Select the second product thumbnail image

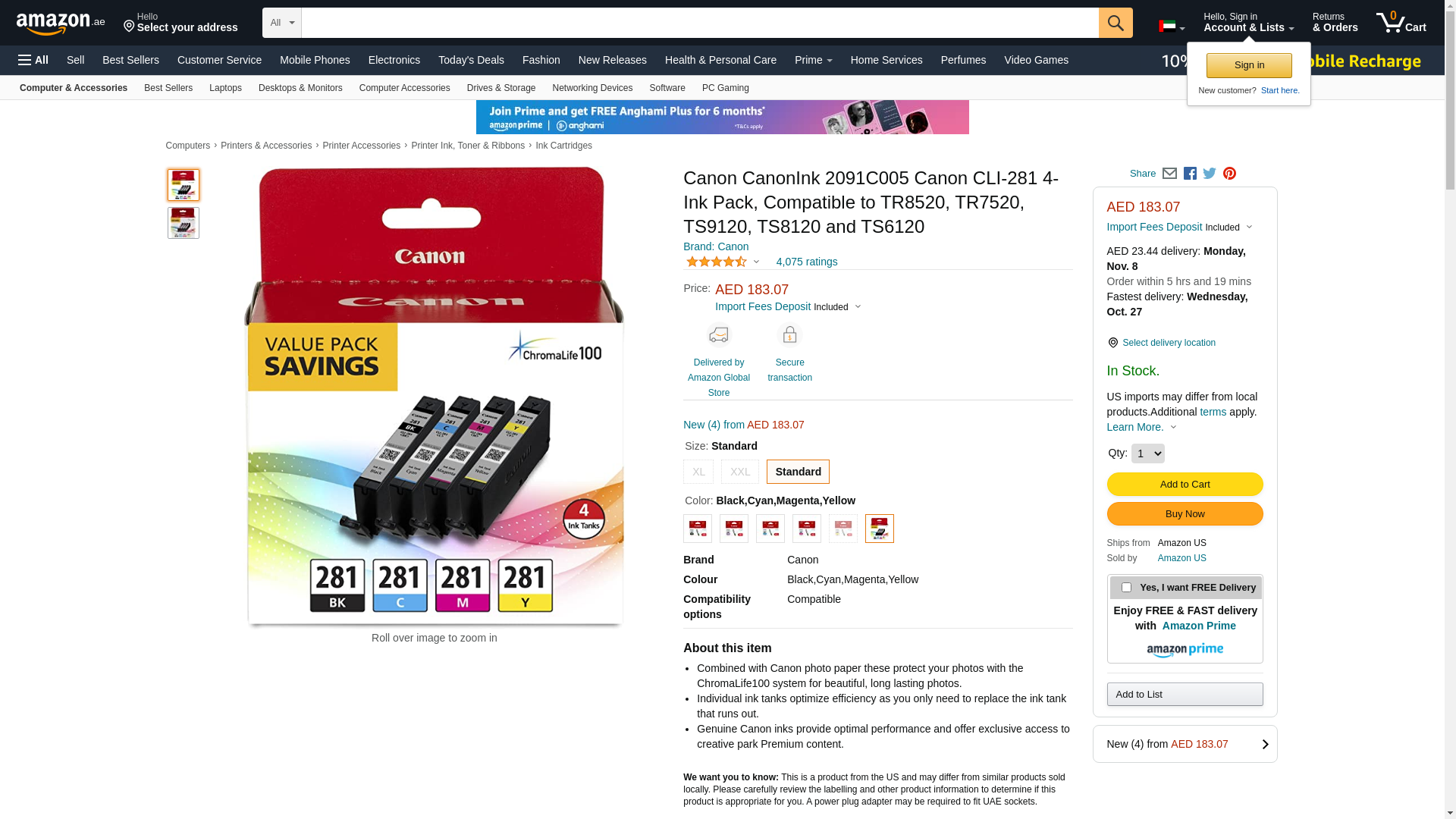(x=184, y=223)
